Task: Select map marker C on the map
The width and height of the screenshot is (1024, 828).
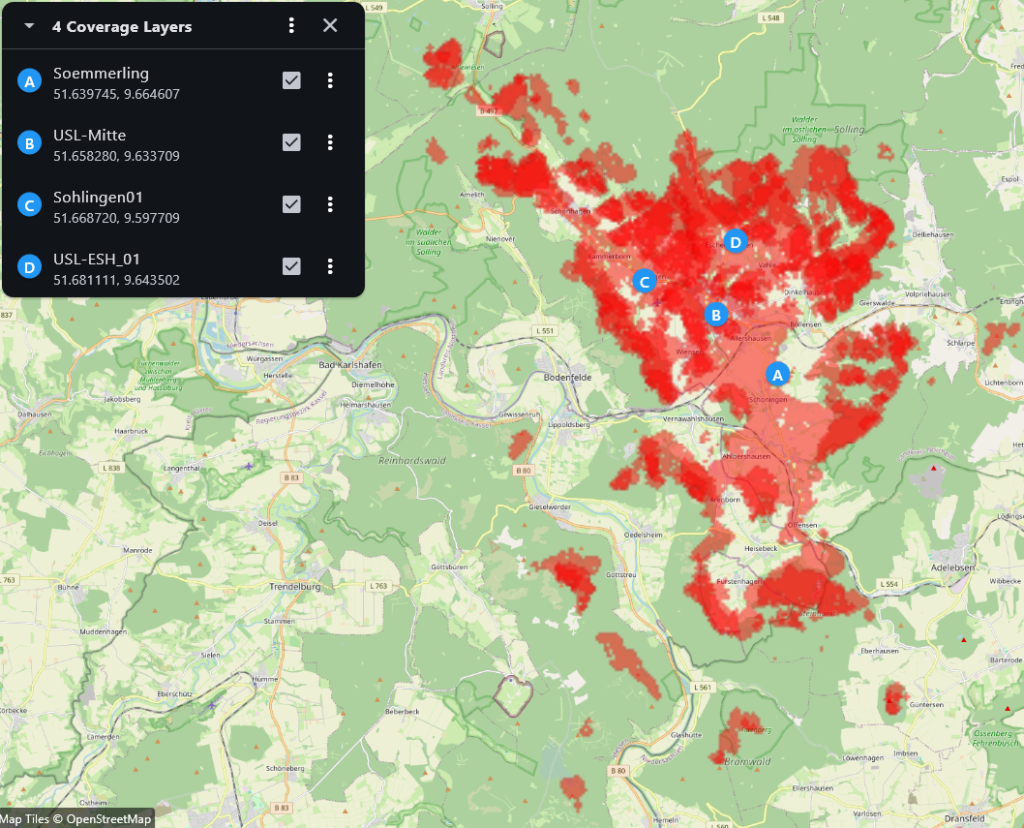Action: pos(645,282)
